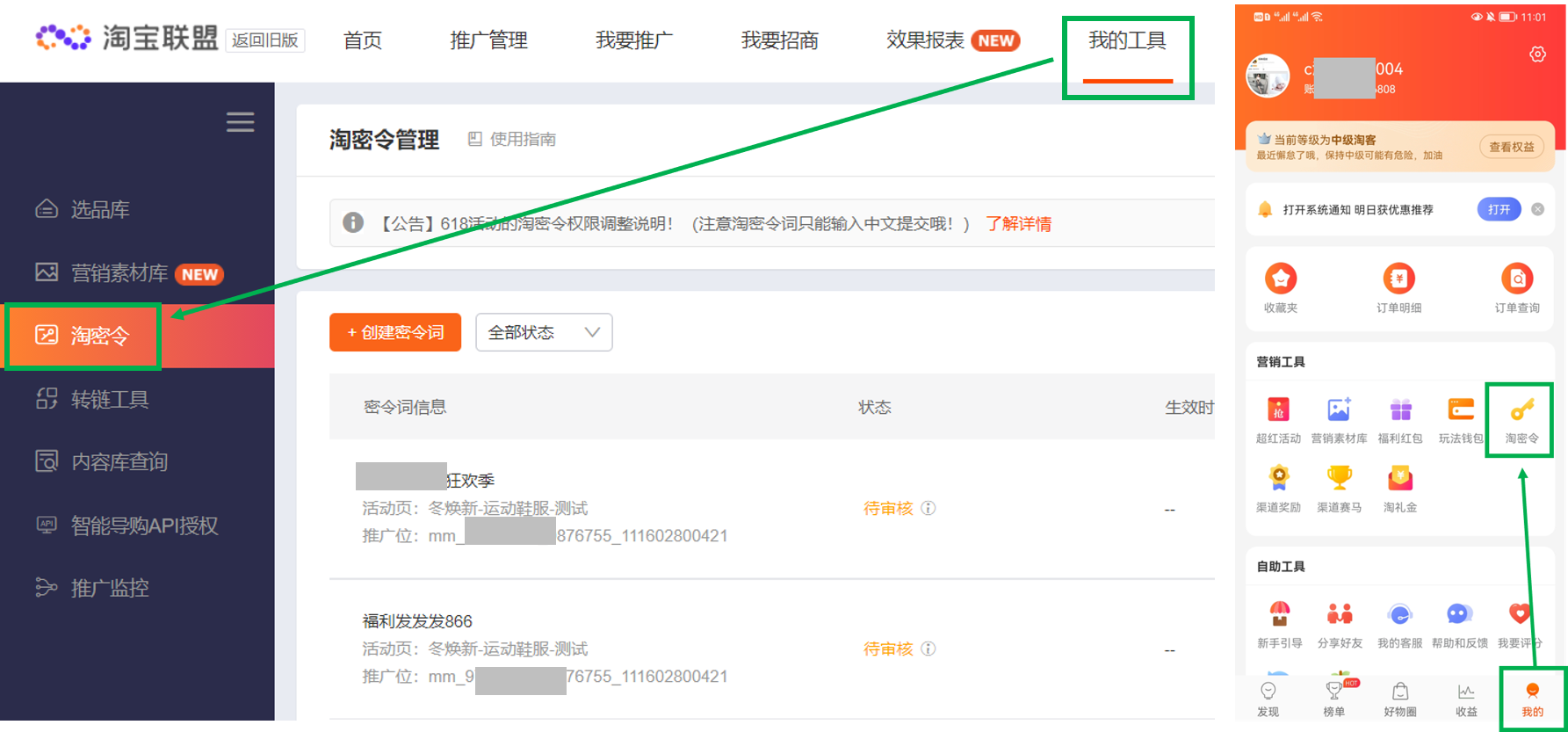Viewport: 1568px width, 732px height.
Task: Open 新手引导 self-help tool
Action: coord(1279,625)
